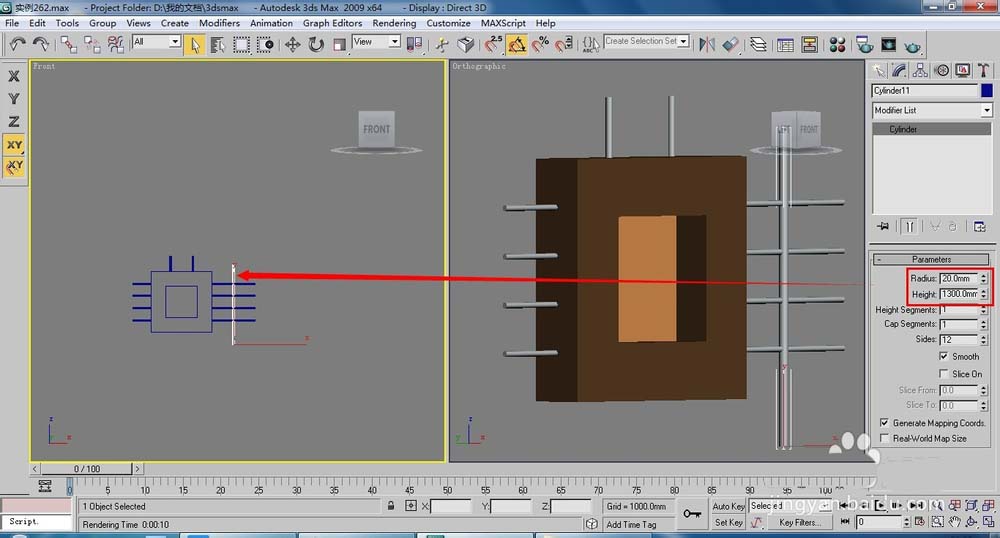Open the Modifiers menu

(x=219, y=23)
